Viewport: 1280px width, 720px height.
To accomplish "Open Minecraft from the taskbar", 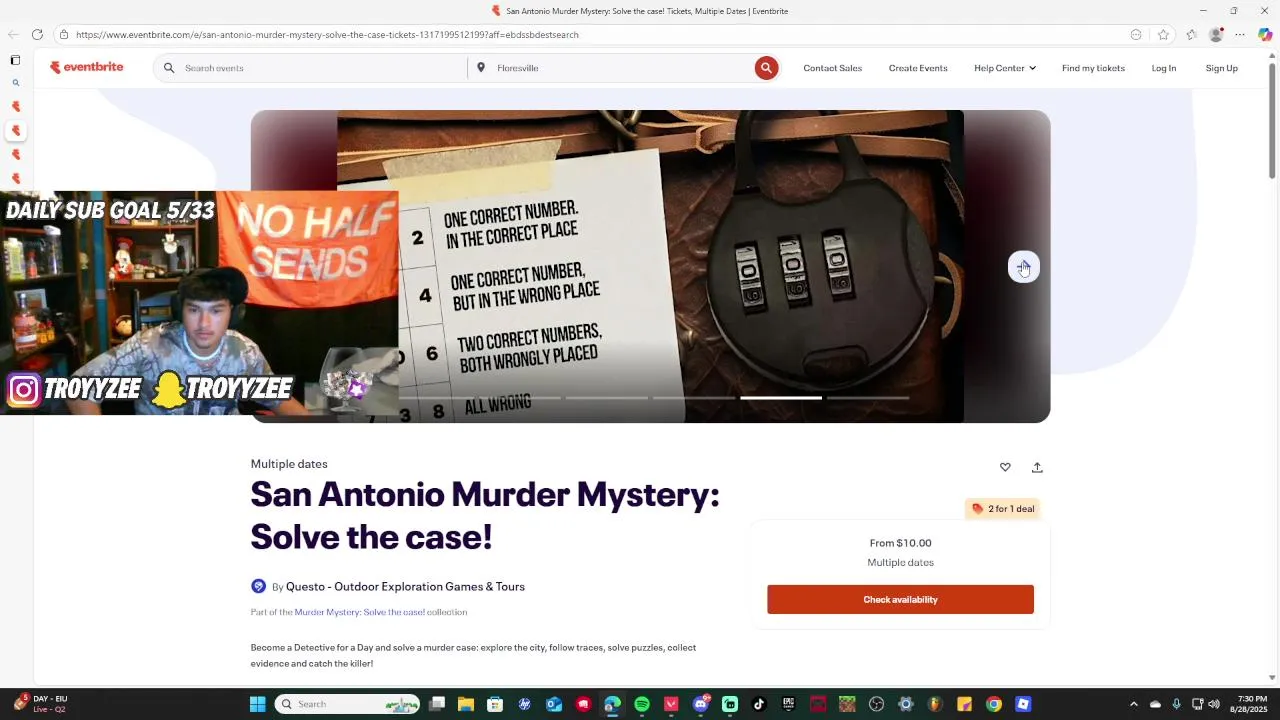I will pyautogui.click(x=847, y=704).
